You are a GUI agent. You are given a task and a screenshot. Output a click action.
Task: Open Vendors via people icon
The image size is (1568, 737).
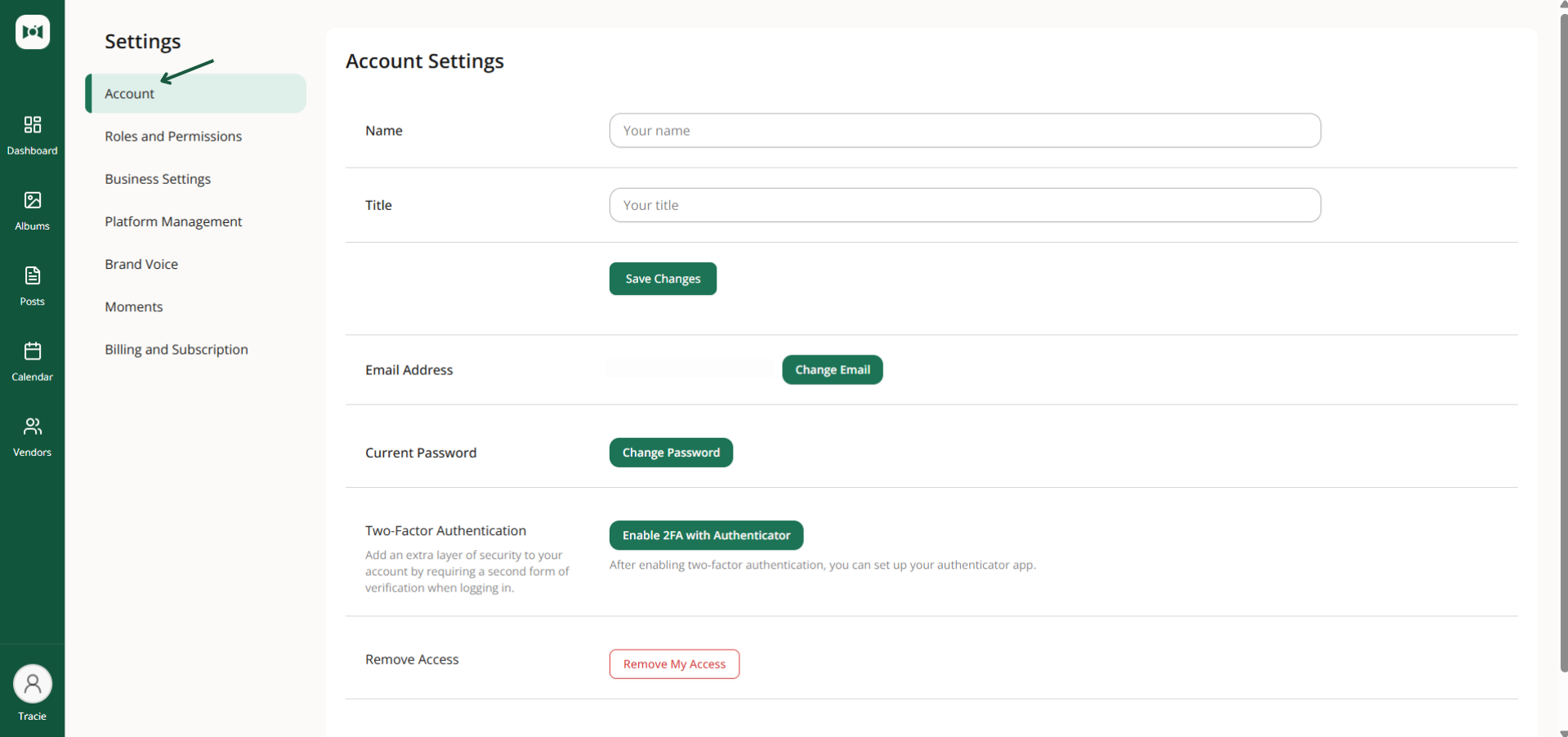pos(33,427)
